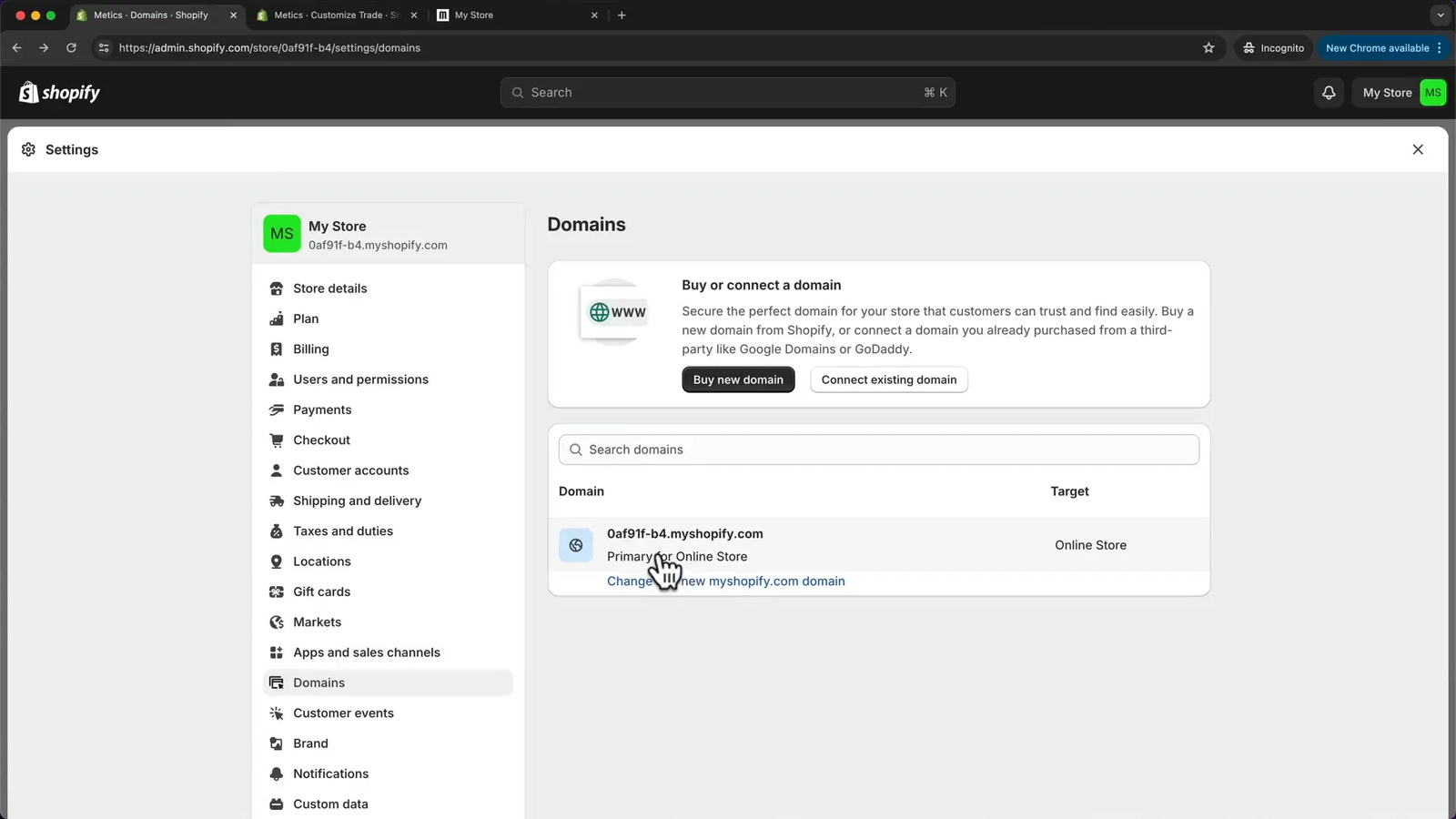The image size is (1456, 819).
Task: Click Change to a new myshopify.com domain link
Action: [x=726, y=581]
